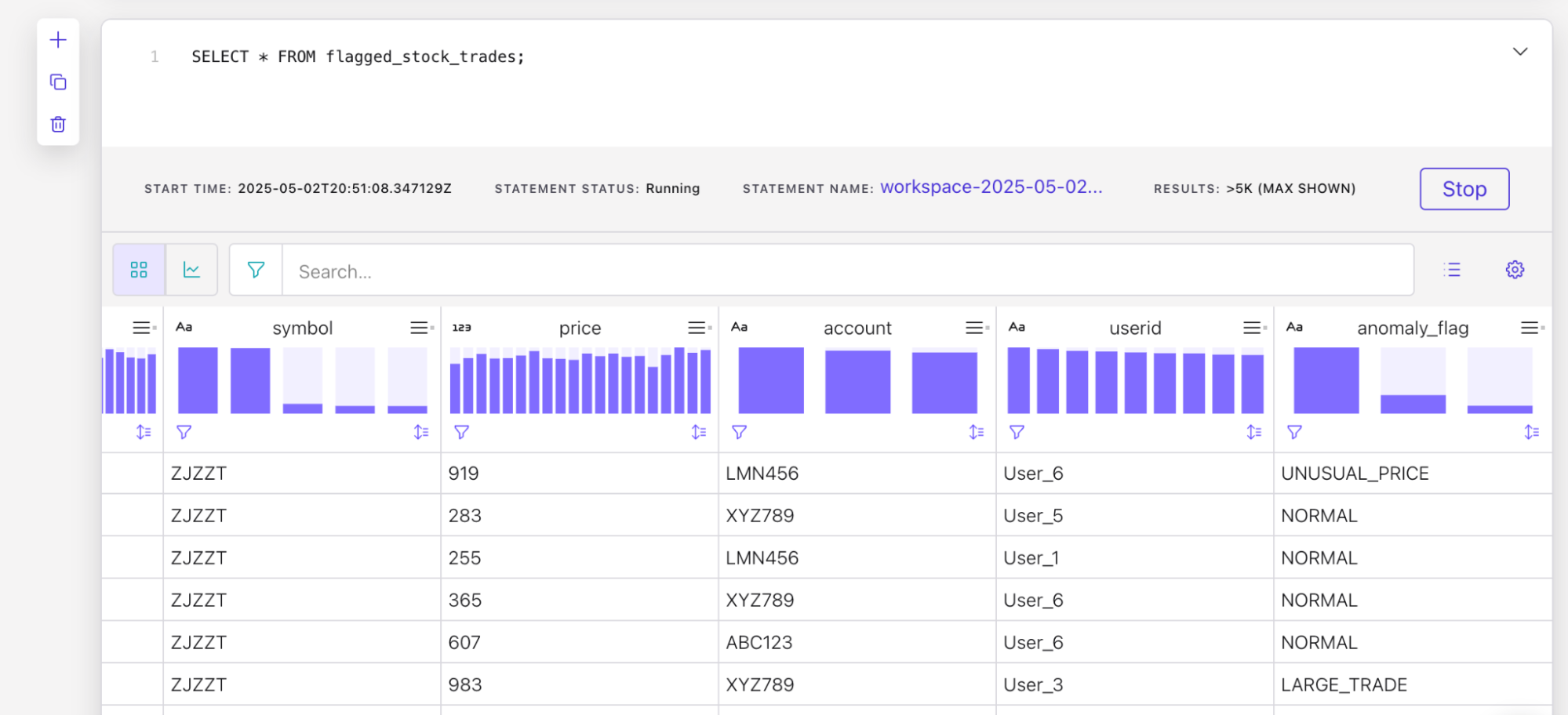Click the symbol column header label

(303, 328)
